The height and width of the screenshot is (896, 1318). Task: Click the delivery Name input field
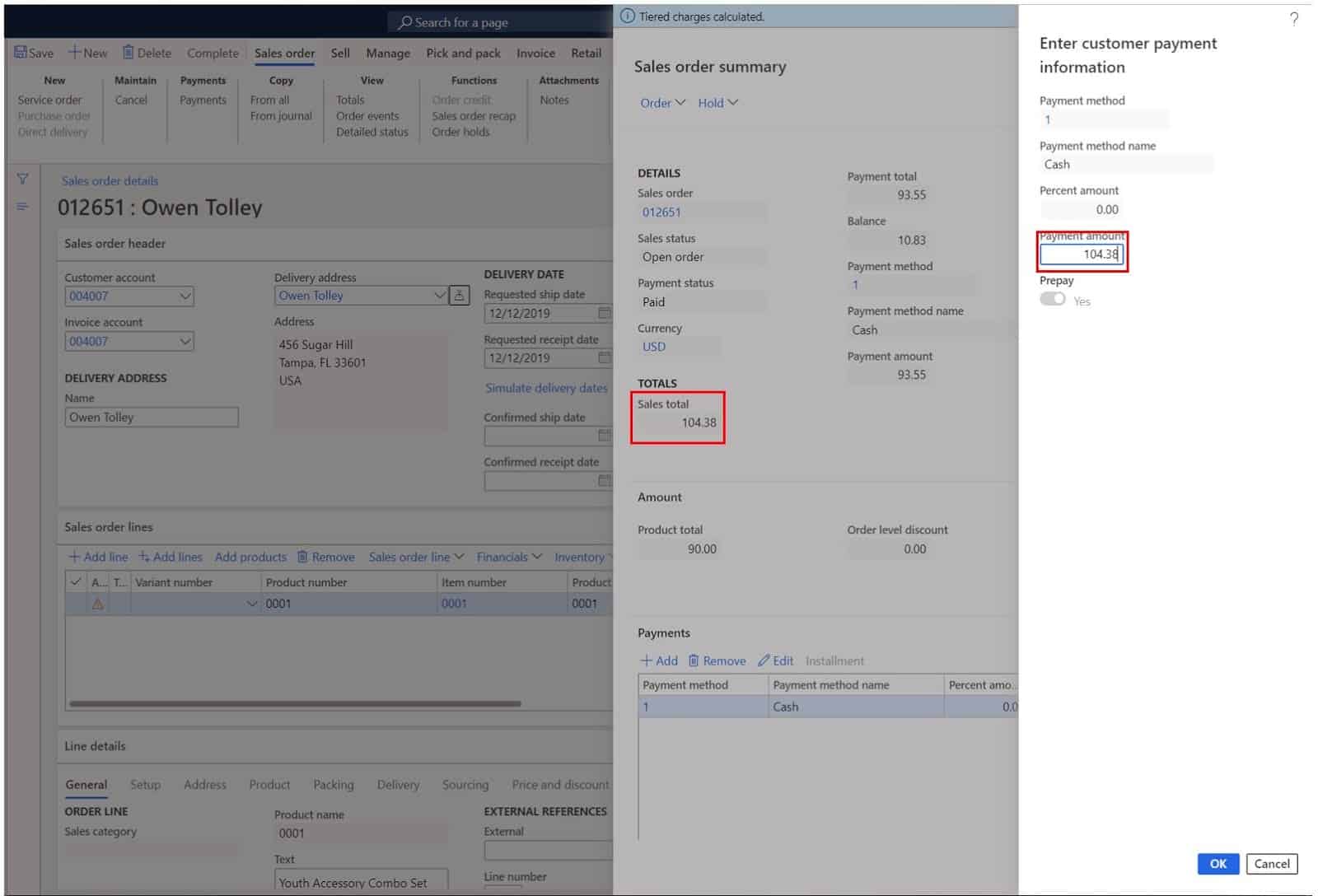click(152, 417)
